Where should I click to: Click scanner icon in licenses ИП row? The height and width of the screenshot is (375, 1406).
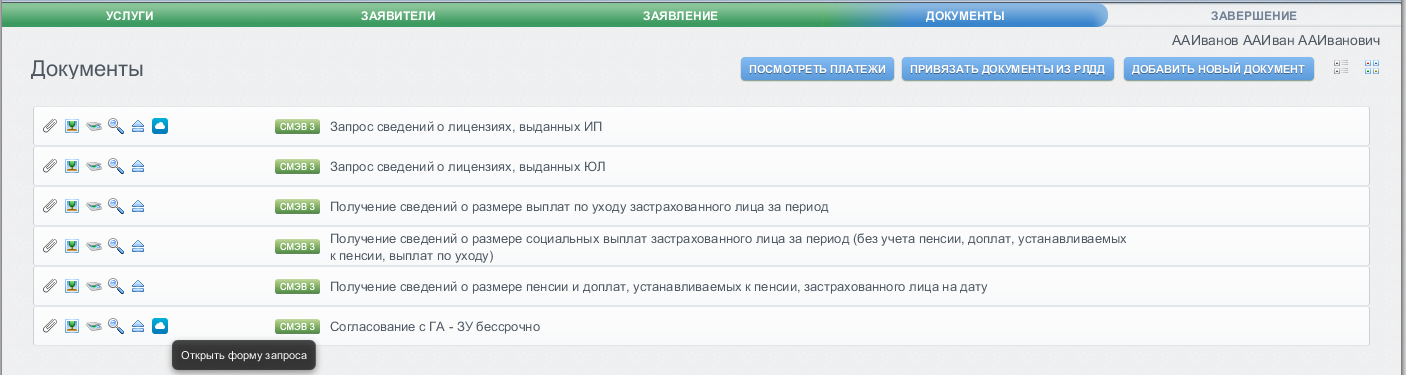94,126
